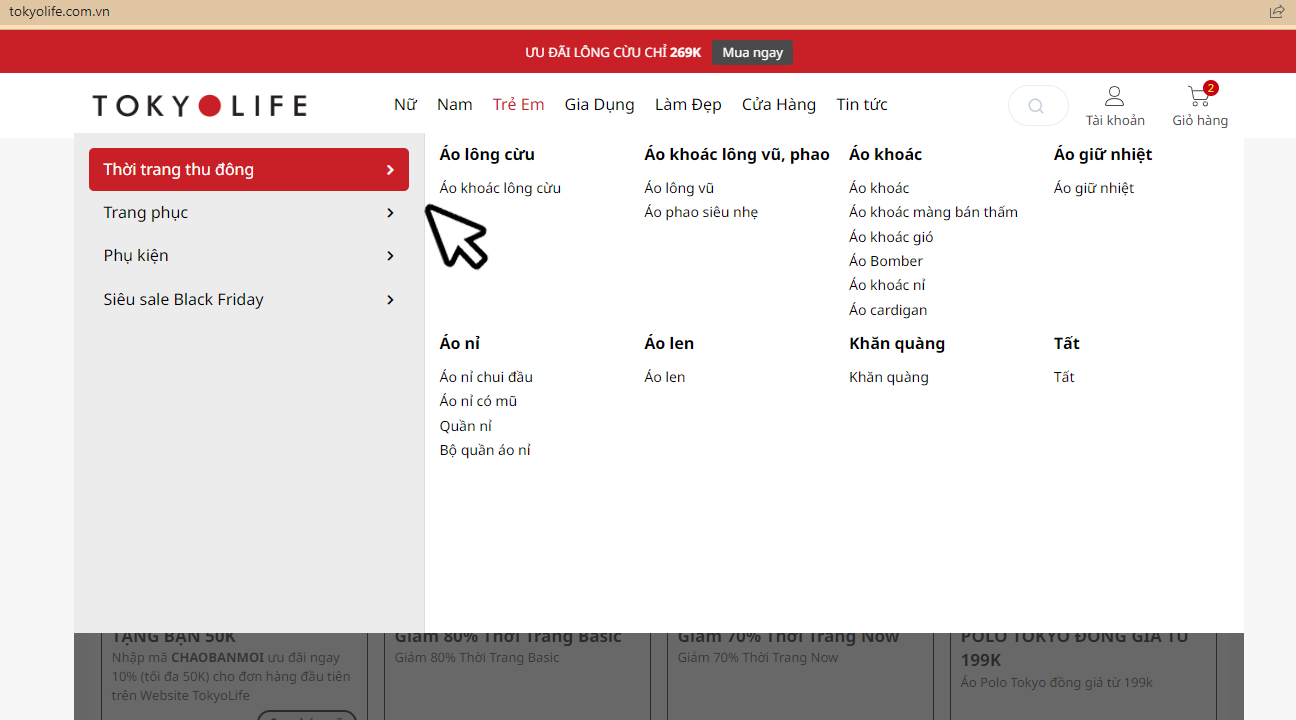Image resolution: width=1296 pixels, height=720 pixels.
Task: Select Áo Bomber link
Action: [885, 261]
